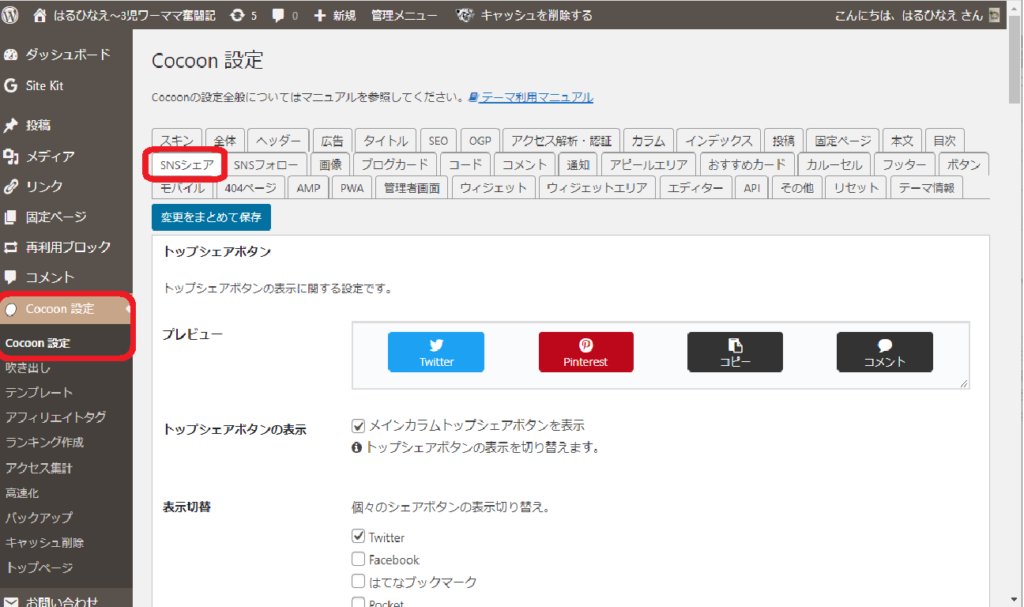Open the アクセス解析・認証 tab
The image size is (1024, 607).
pyautogui.click(x=561, y=140)
